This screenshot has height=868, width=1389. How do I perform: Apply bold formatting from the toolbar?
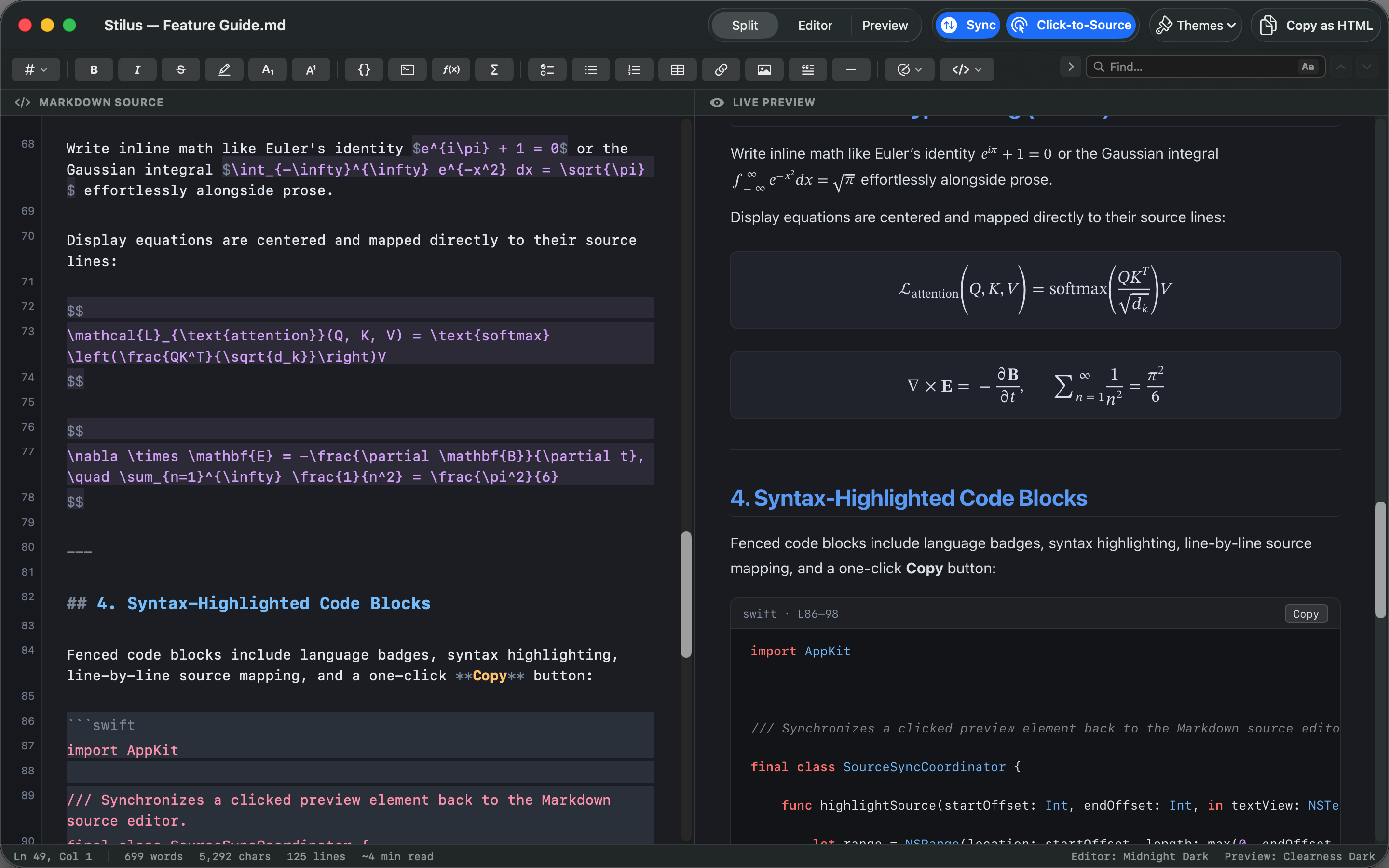point(94,69)
